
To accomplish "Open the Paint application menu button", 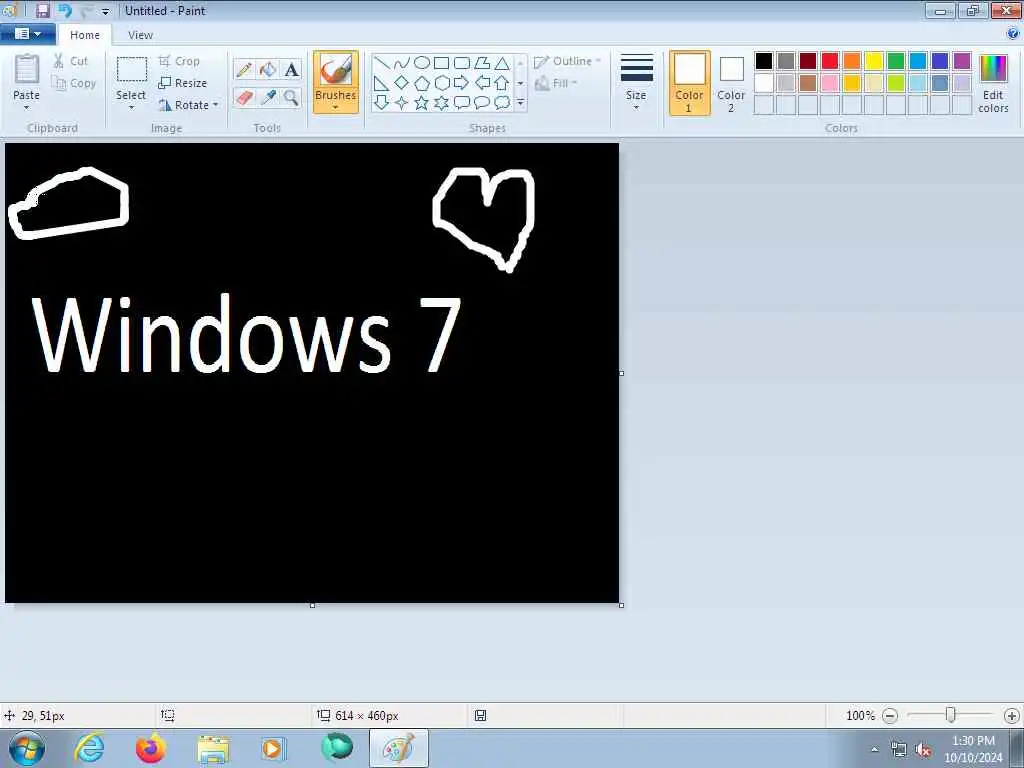I will [x=27, y=33].
